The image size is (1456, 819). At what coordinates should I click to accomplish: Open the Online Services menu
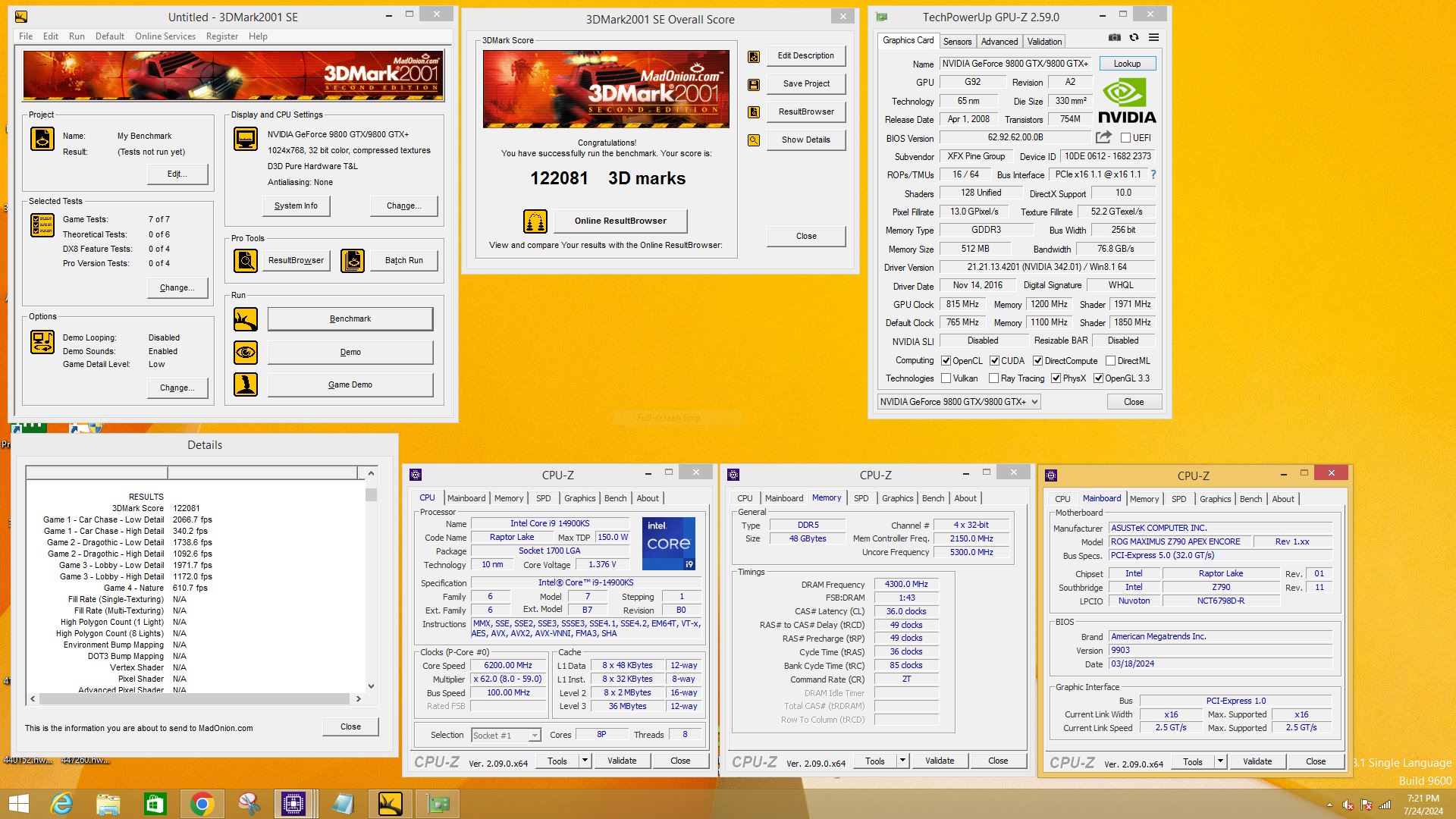coord(165,36)
